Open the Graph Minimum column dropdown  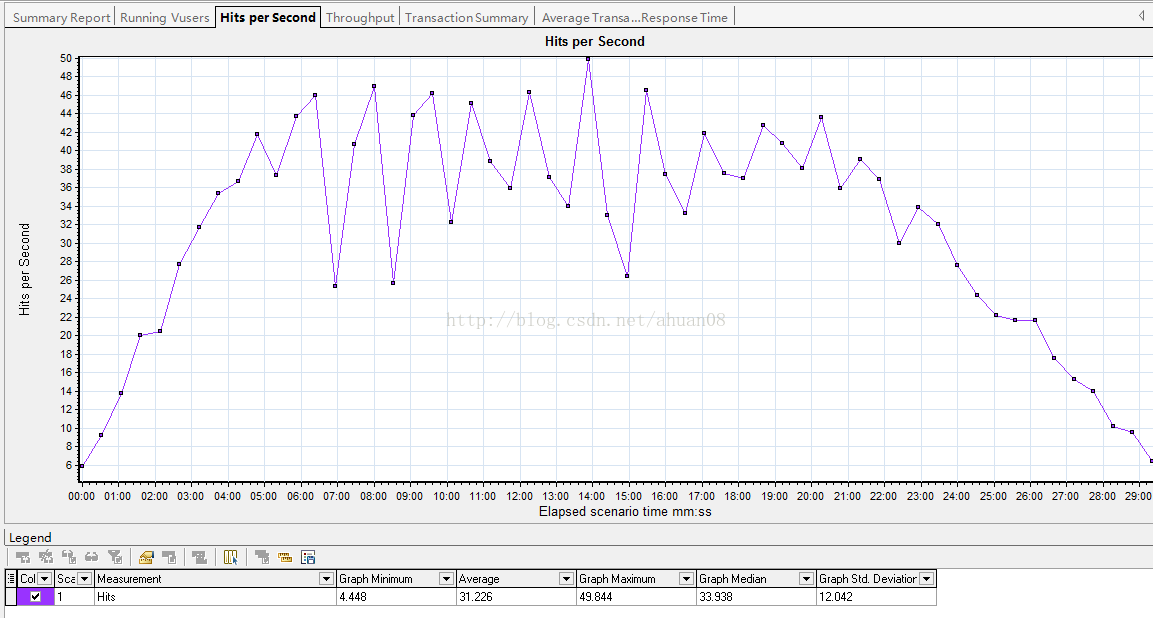point(446,579)
